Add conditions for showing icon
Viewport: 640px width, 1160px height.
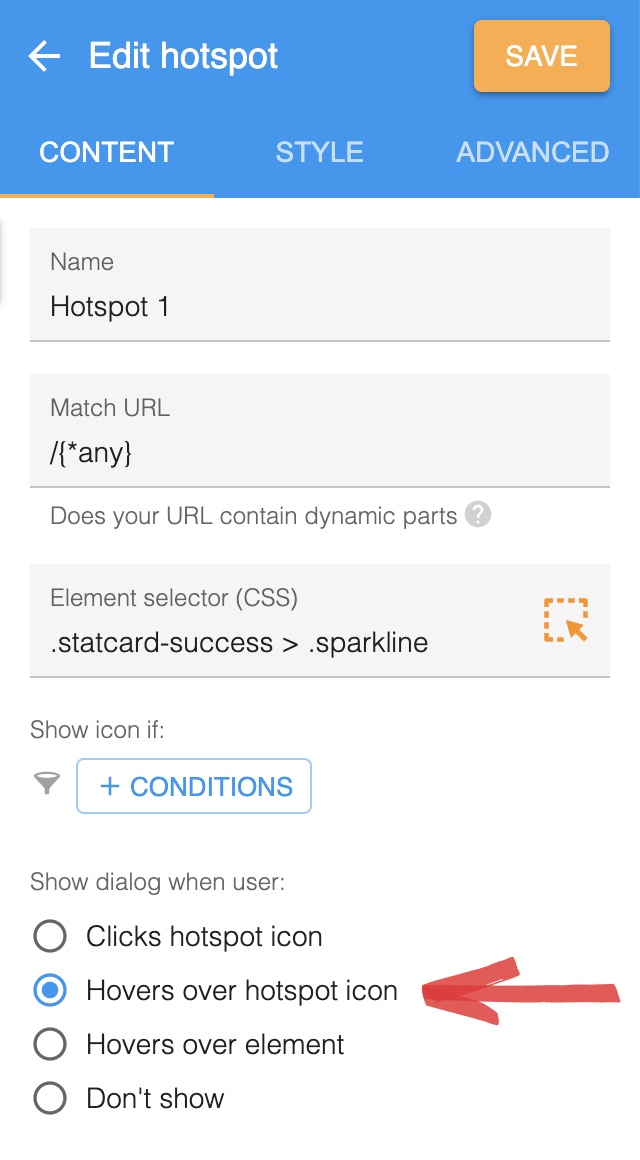pos(194,786)
